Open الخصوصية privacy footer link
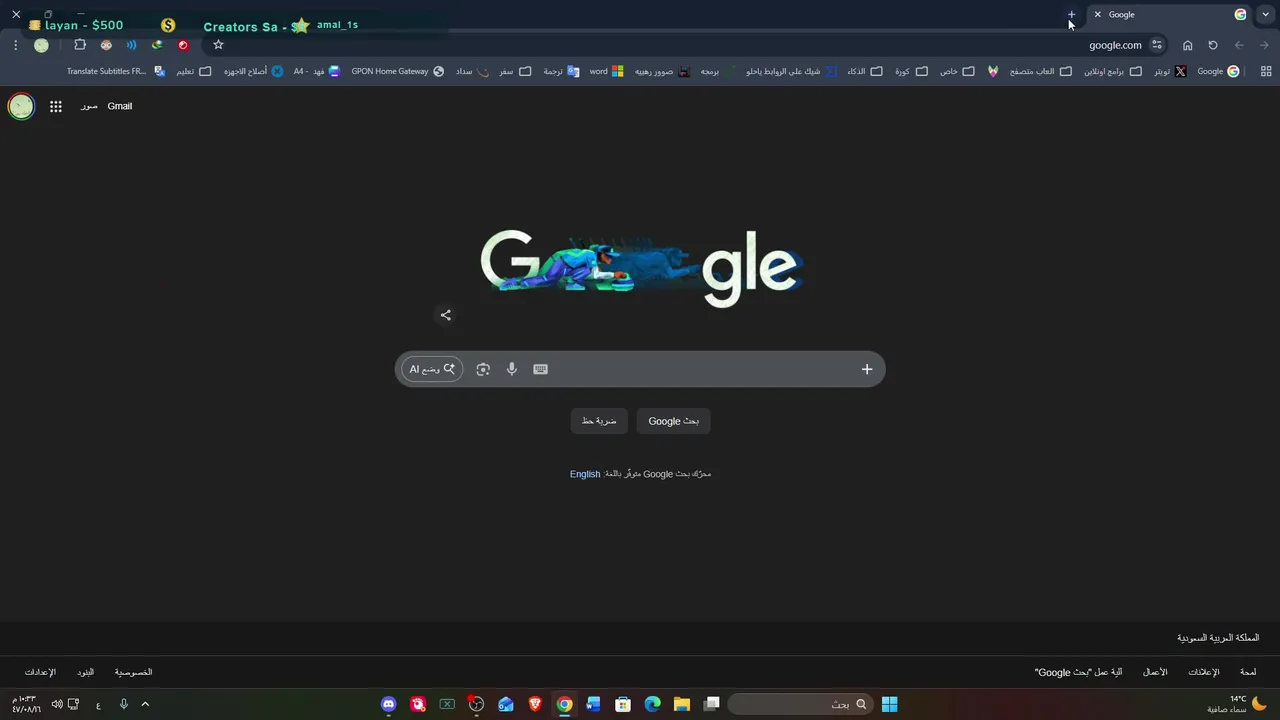The image size is (1280, 720). coord(133,672)
